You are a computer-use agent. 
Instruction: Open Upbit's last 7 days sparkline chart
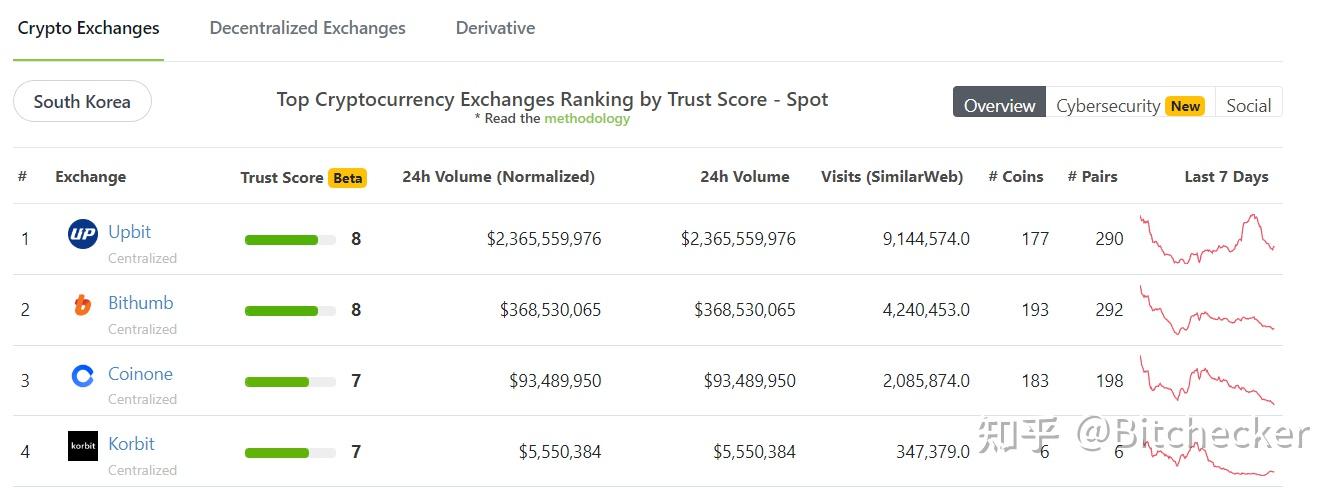(1206, 239)
